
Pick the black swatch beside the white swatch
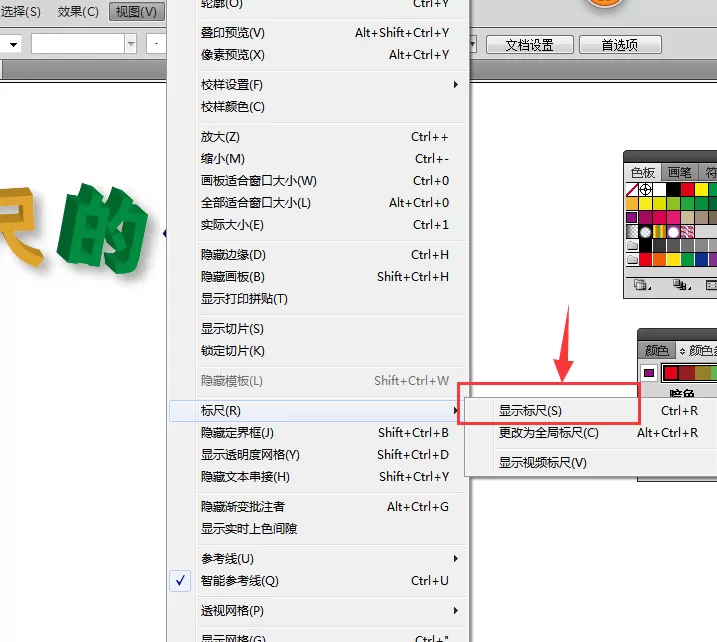[673, 189]
